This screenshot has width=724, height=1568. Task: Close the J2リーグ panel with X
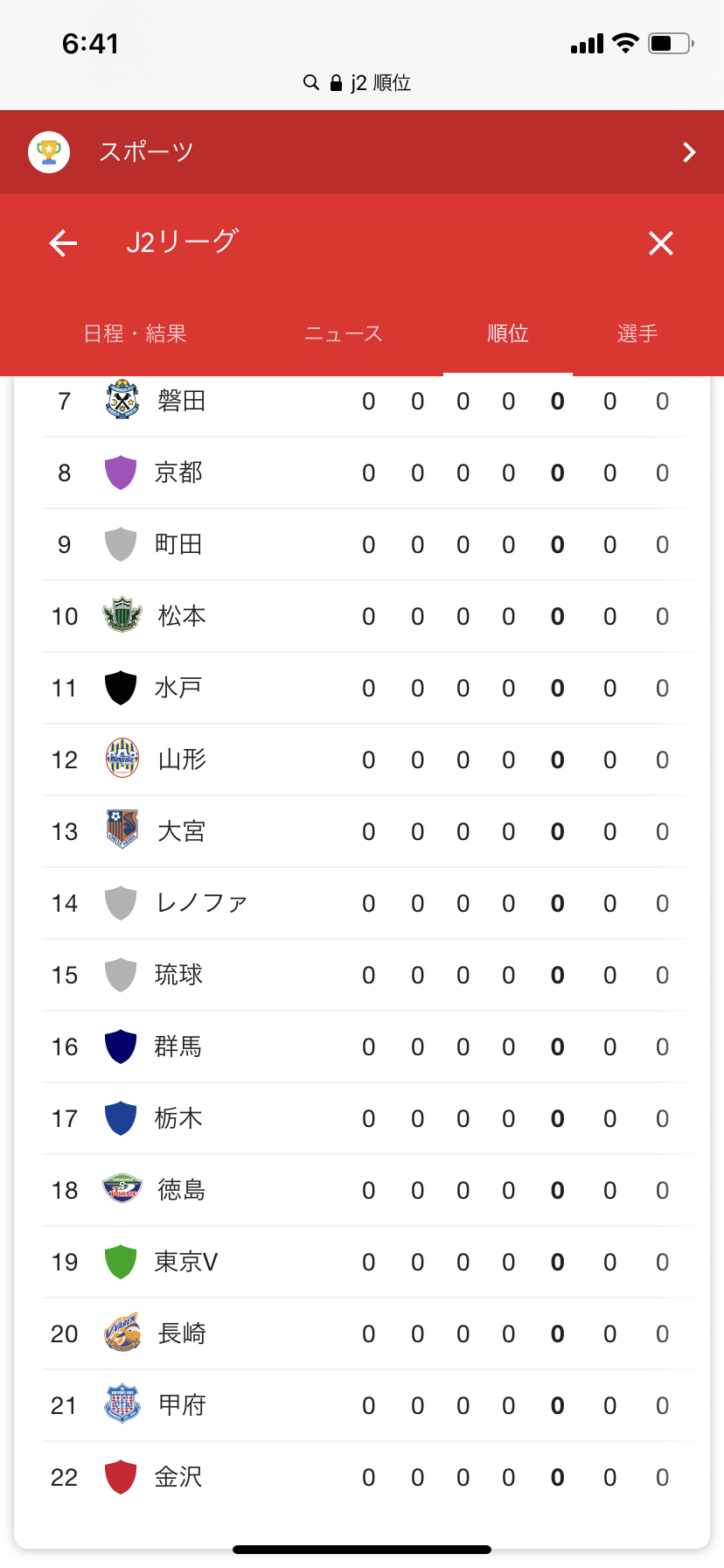point(661,242)
